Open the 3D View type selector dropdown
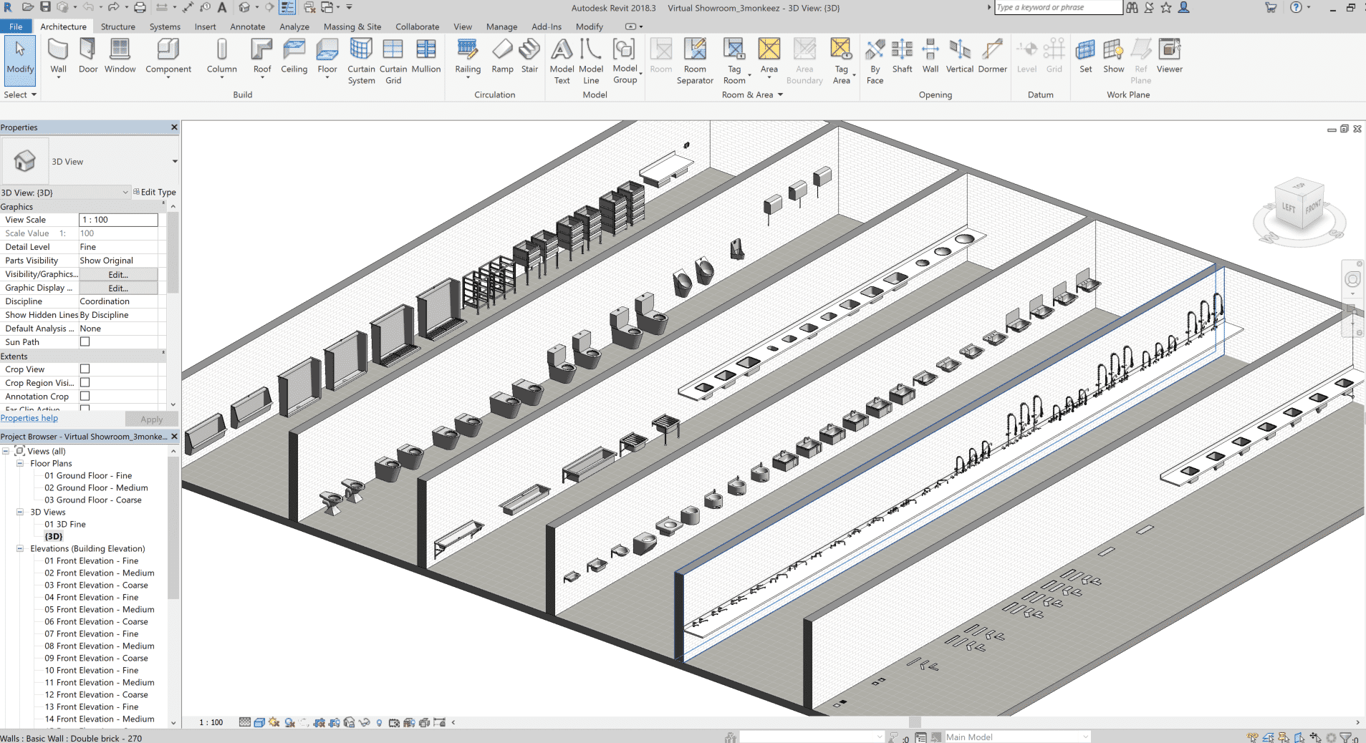Viewport: 1366px width, 743px height. pyautogui.click(x=174, y=161)
